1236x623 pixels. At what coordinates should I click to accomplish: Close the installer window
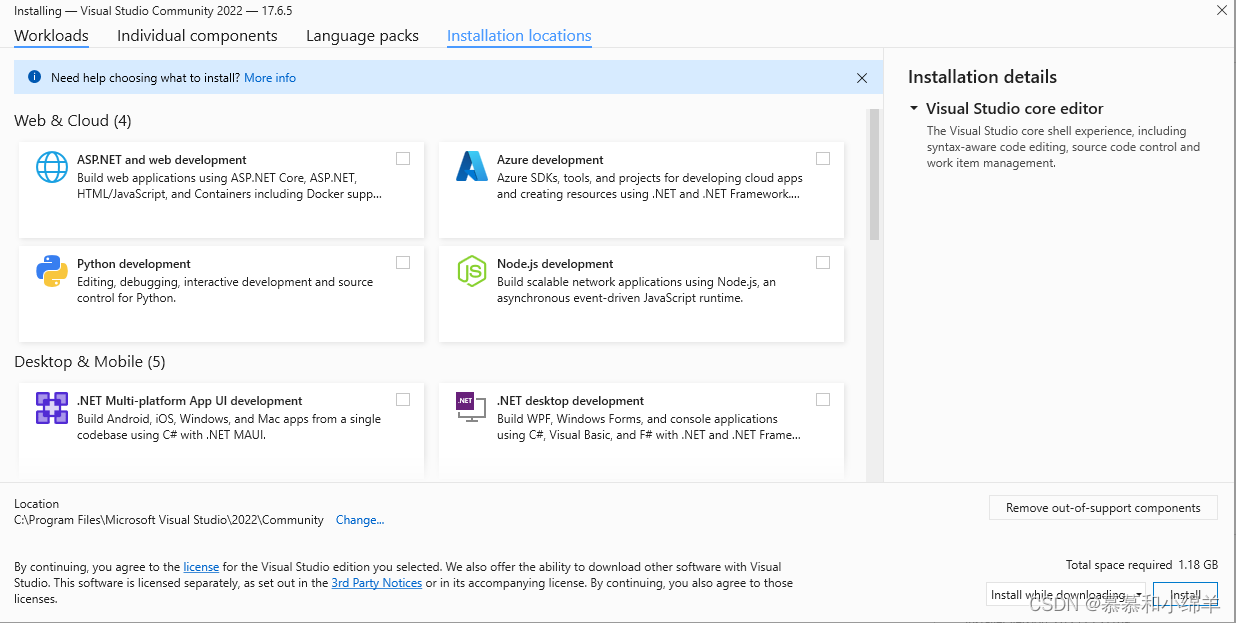[1221, 10]
